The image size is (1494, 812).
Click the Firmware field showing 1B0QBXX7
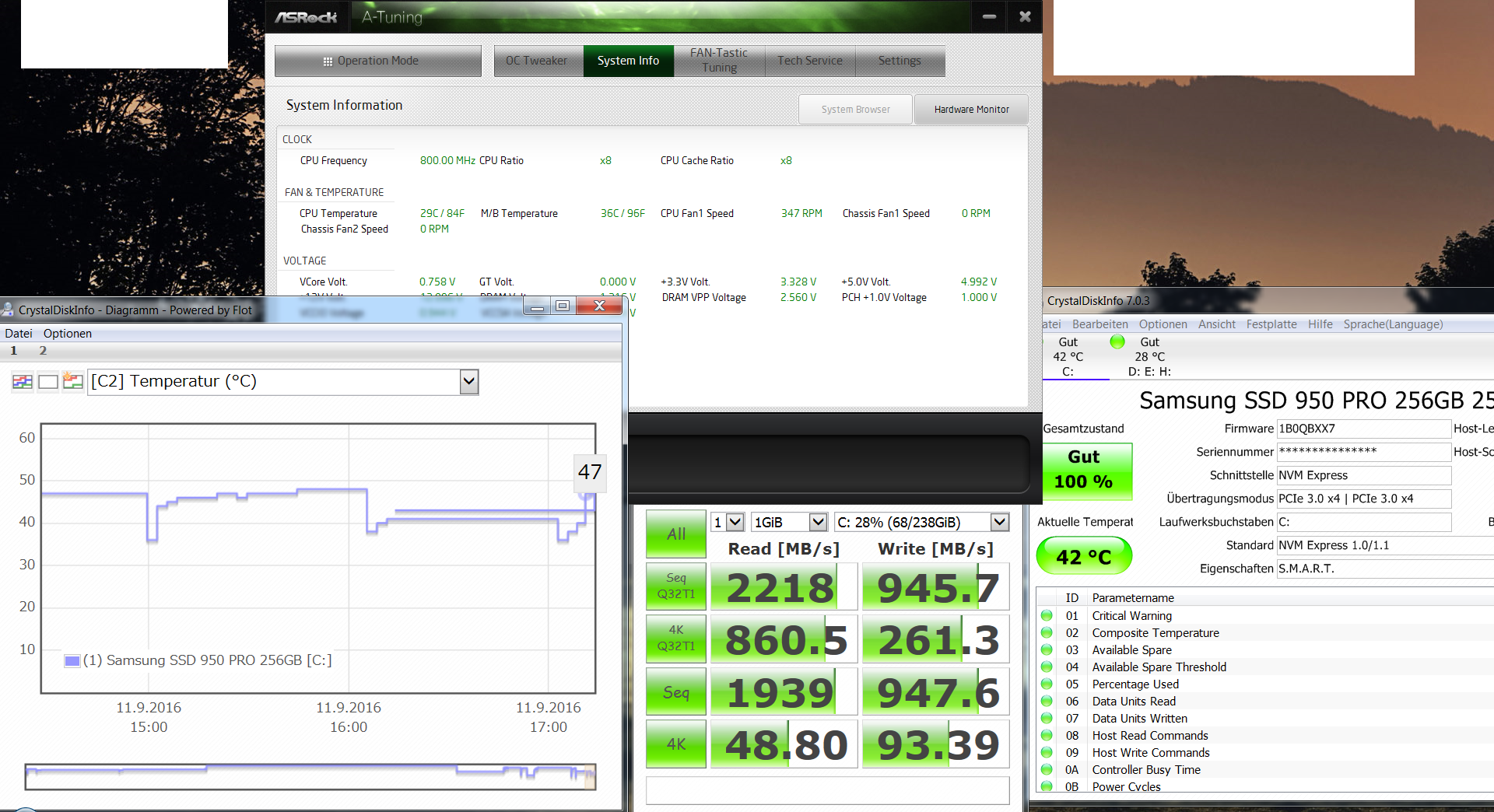(1364, 429)
